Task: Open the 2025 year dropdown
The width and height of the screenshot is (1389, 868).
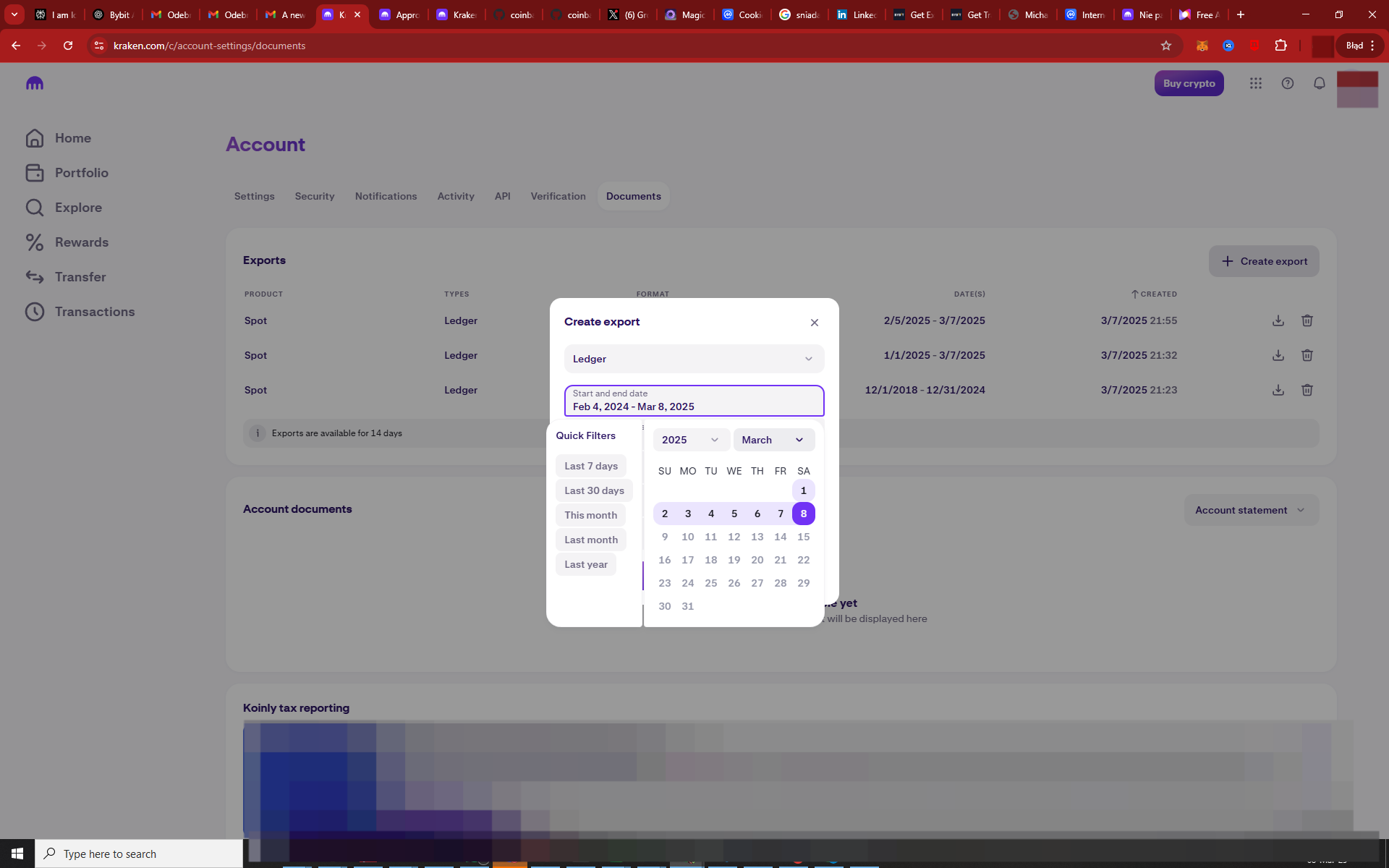Action: pyautogui.click(x=691, y=440)
